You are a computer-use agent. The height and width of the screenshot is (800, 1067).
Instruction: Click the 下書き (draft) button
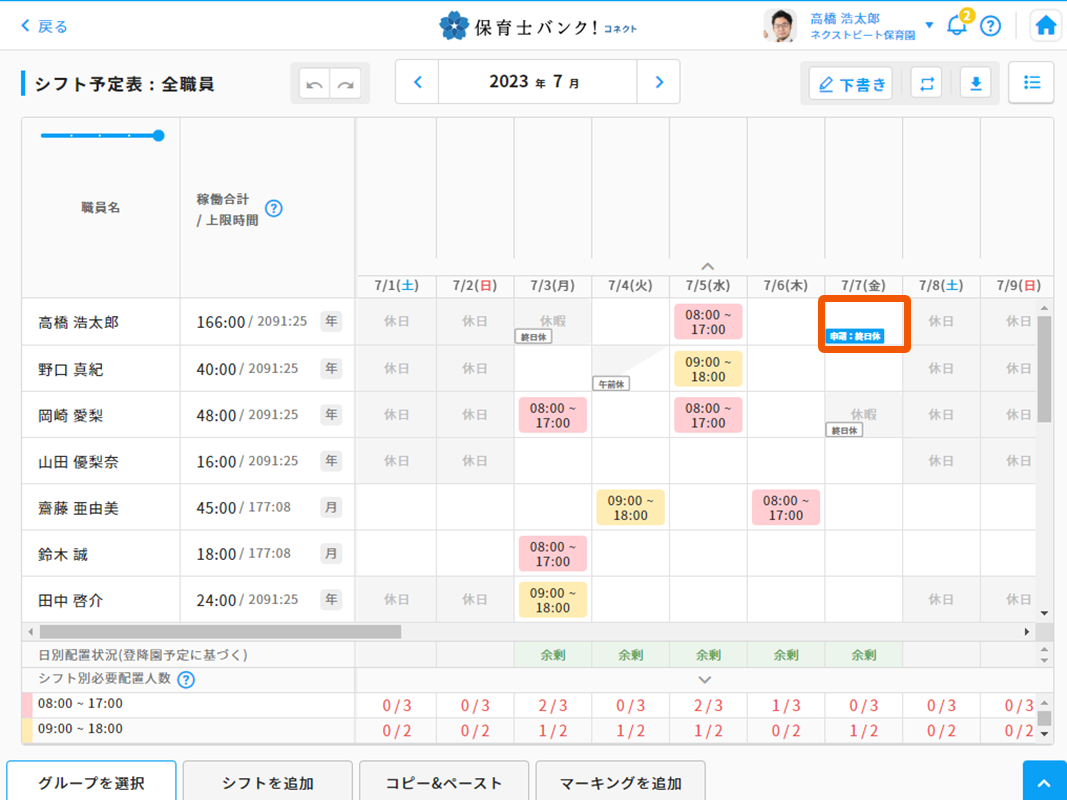click(x=850, y=83)
